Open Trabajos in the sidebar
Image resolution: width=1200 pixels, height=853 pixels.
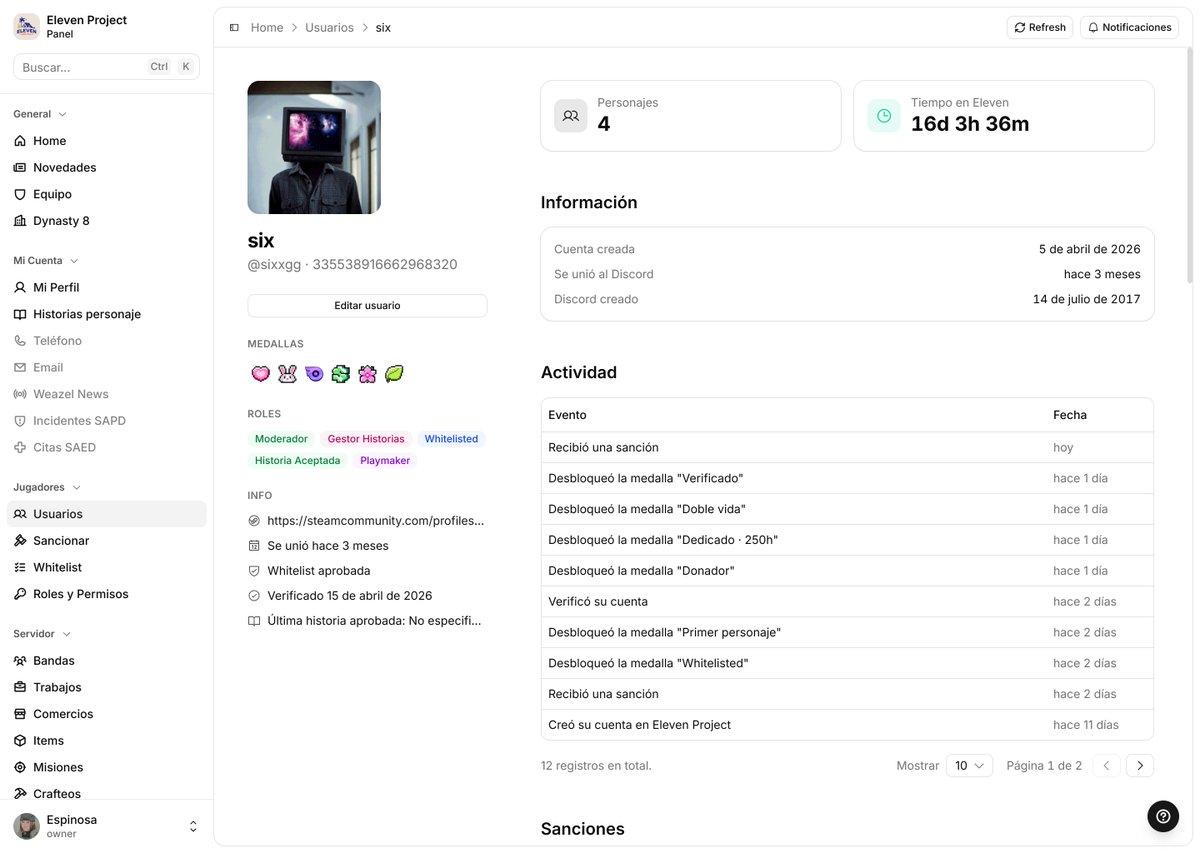tap(106, 688)
